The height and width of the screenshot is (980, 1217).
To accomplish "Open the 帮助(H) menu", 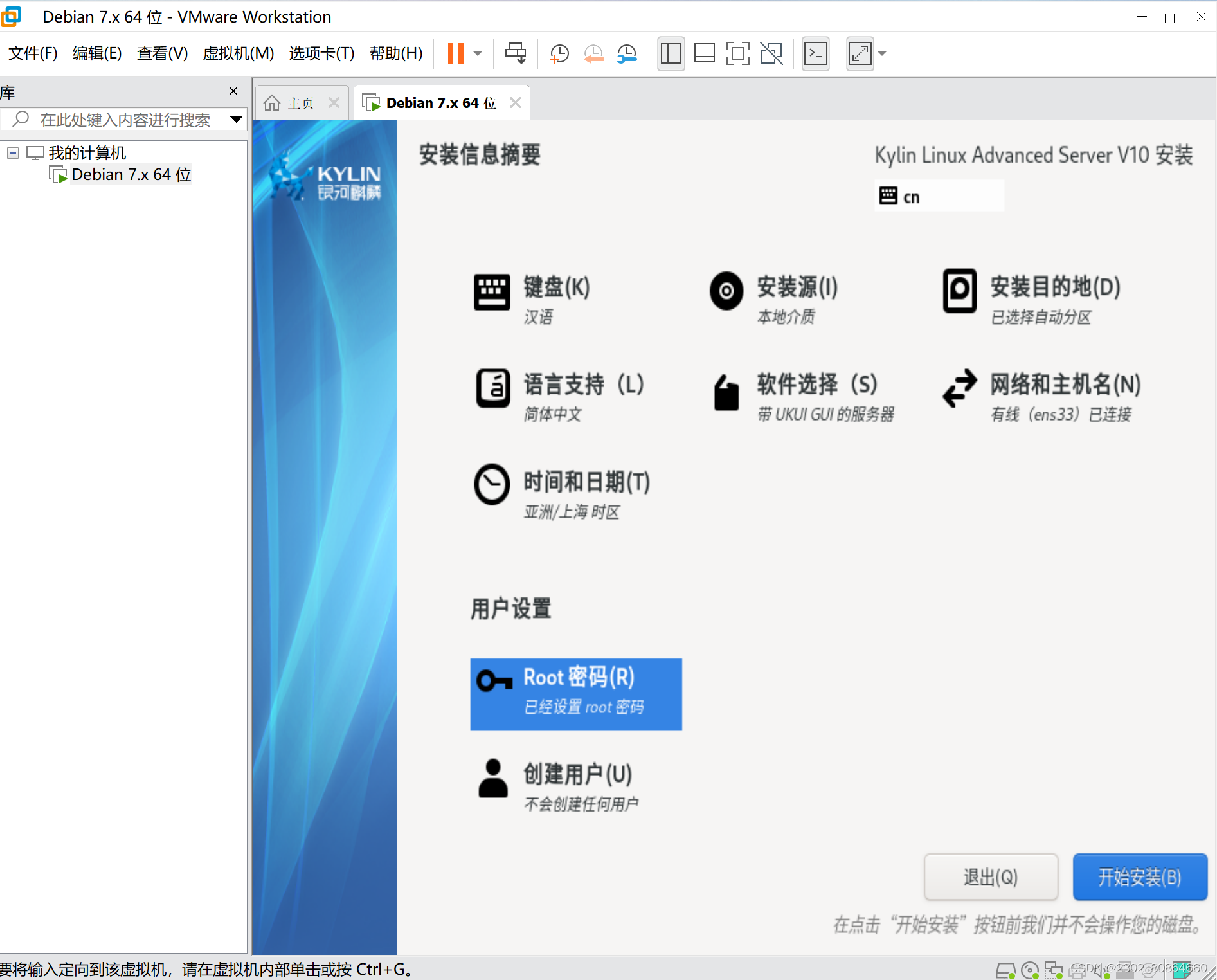I will click(x=396, y=53).
